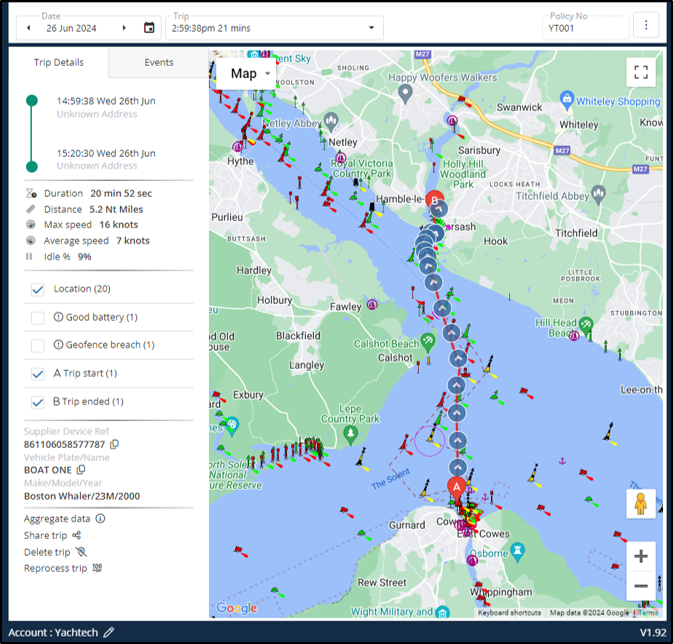The height and width of the screenshot is (644, 673).
Task: Click the Duration 20 min 52 sec value
Action: [x=121, y=194]
